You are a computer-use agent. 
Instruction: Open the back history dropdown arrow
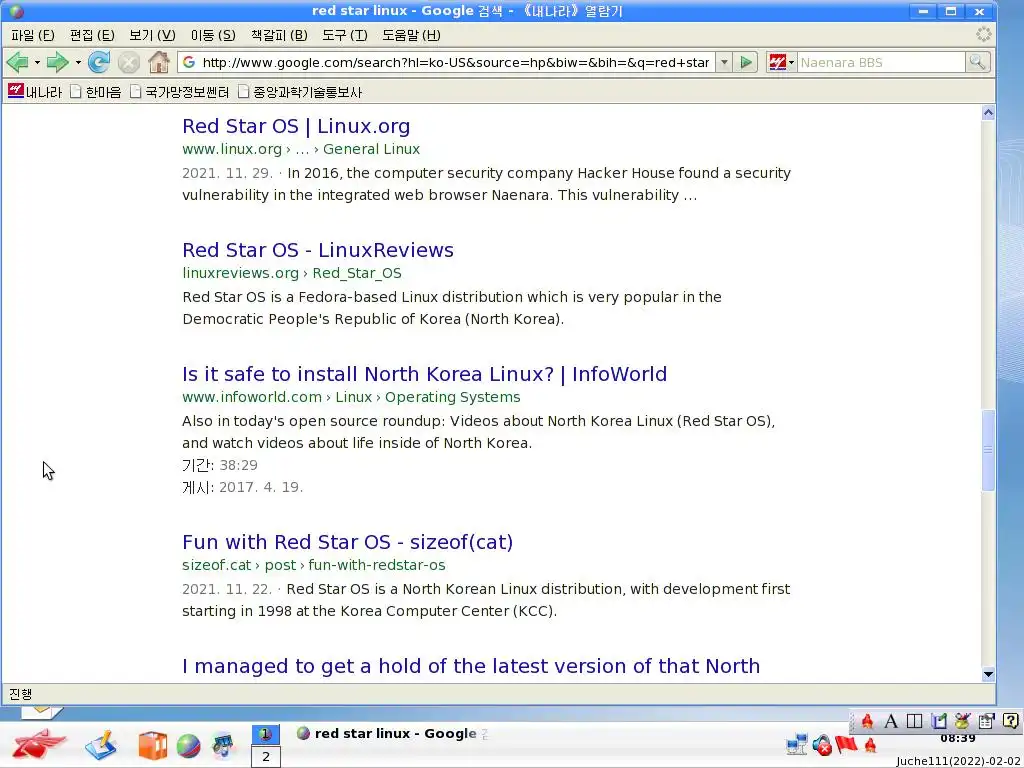click(x=37, y=63)
